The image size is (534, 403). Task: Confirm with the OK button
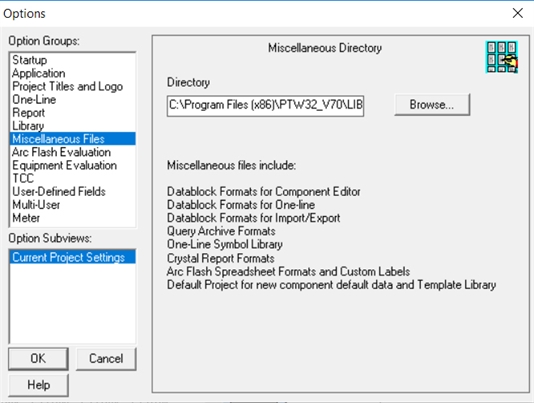coord(38,359)
